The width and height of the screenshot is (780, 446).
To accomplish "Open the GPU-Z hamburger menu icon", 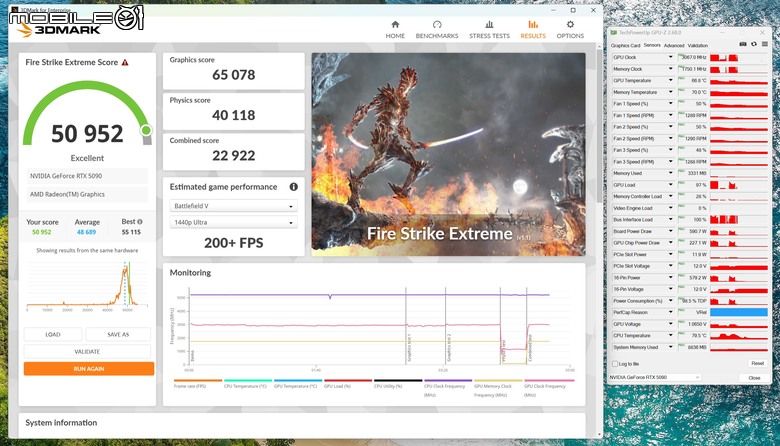I will click(x=765, y=44).
